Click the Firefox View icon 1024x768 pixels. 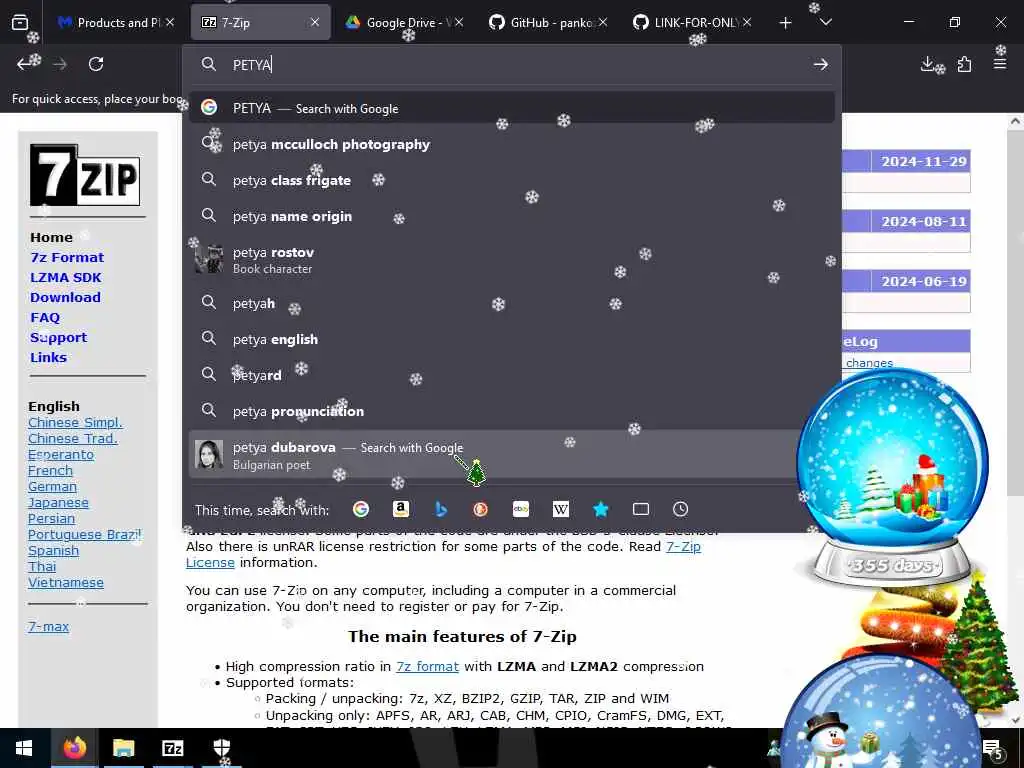pos(20,22)
